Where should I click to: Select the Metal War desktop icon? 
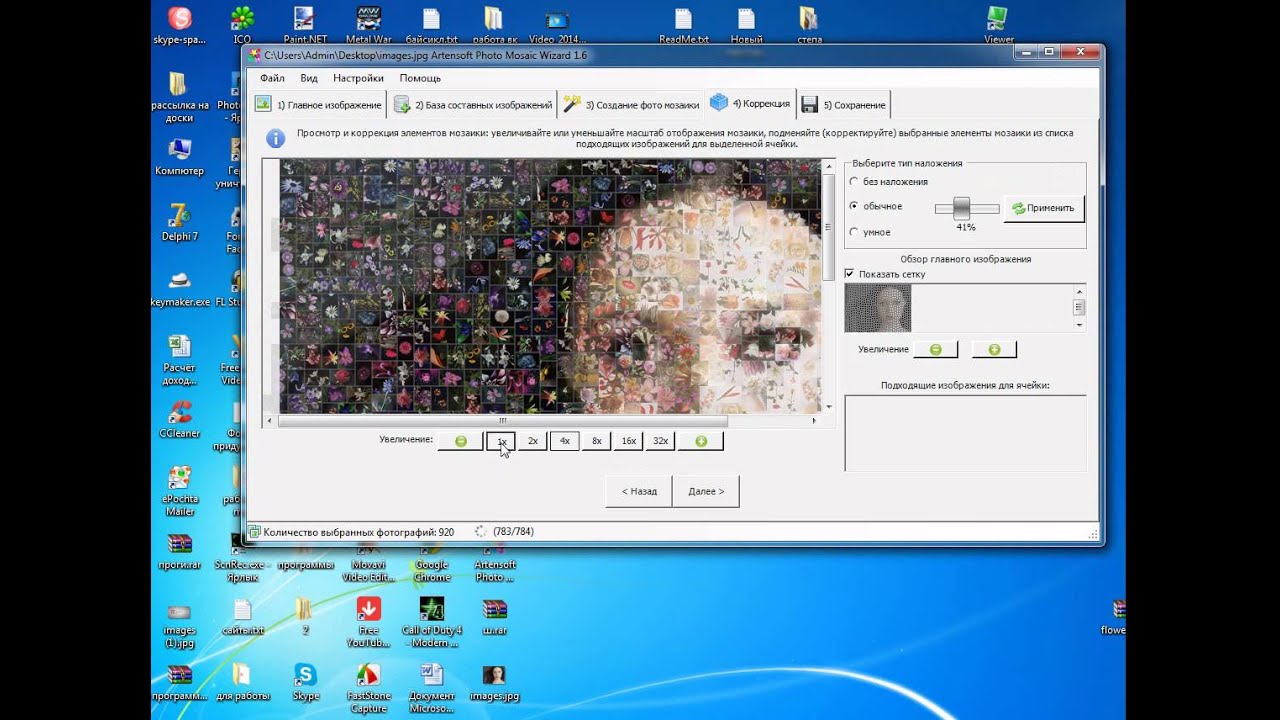[368, 25]
